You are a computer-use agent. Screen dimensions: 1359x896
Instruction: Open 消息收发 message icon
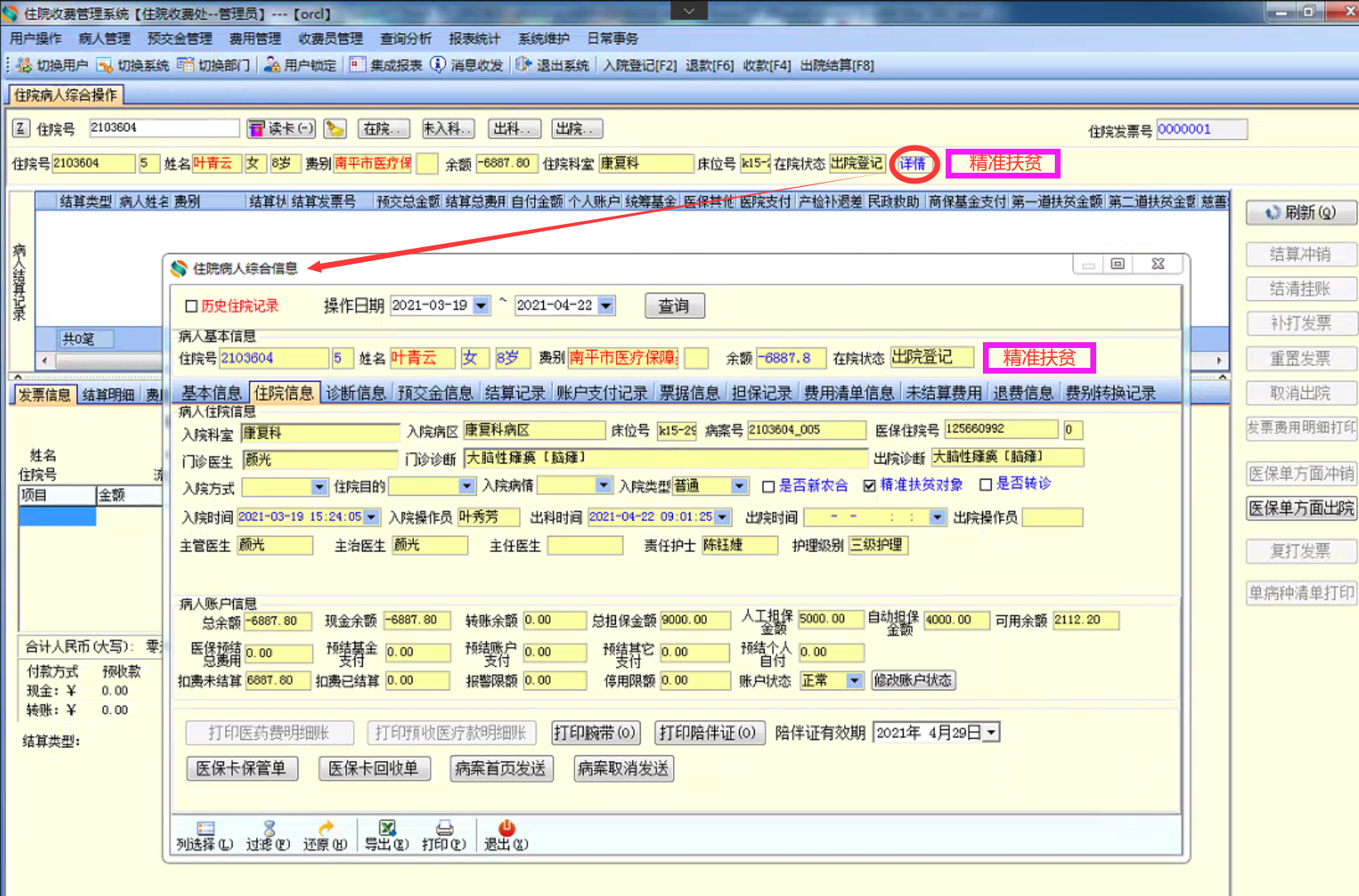click(438, 65)
